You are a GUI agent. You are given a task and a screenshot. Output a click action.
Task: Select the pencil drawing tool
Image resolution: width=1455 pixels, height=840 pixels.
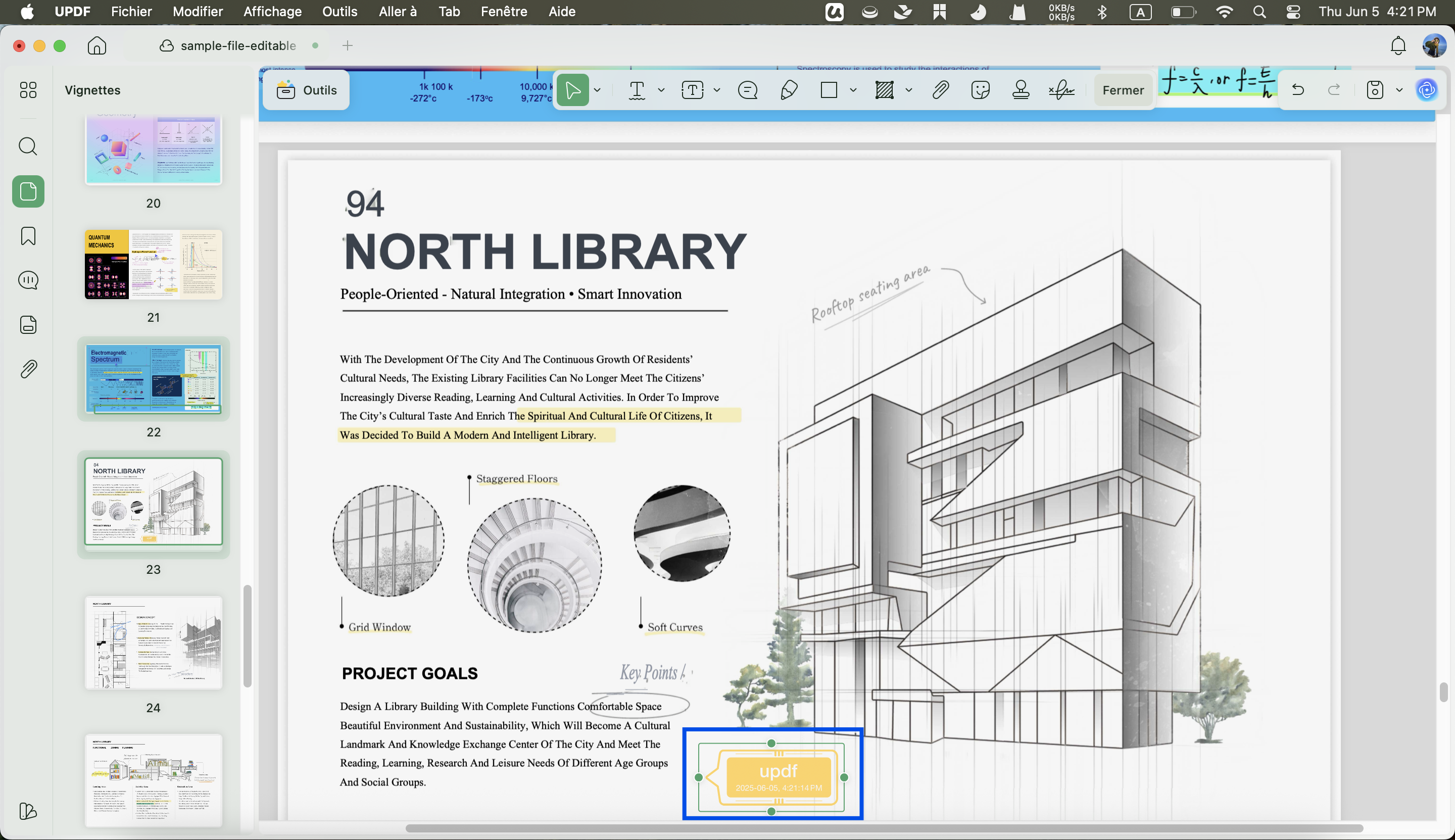pos(789,90)
